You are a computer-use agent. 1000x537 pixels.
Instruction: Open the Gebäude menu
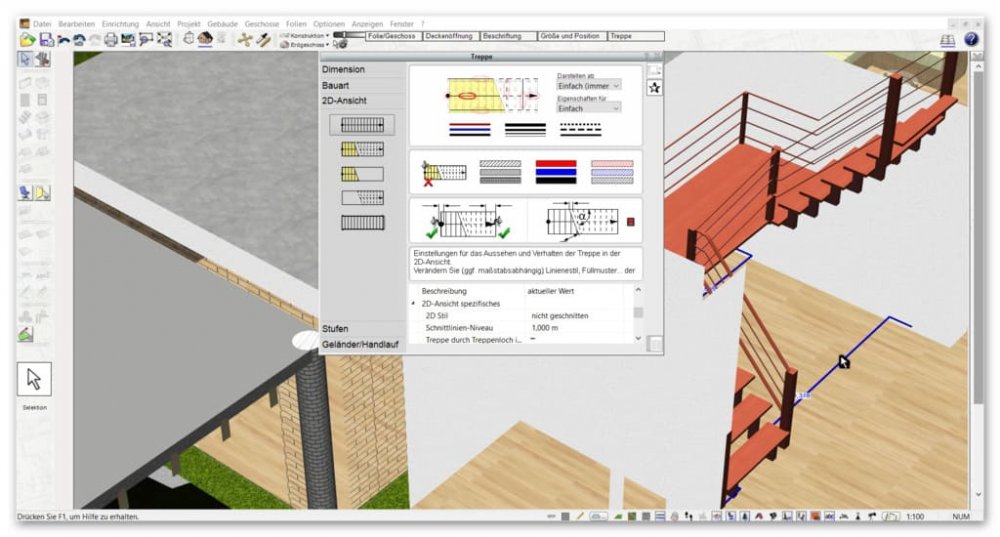click(x=223, y=24)
